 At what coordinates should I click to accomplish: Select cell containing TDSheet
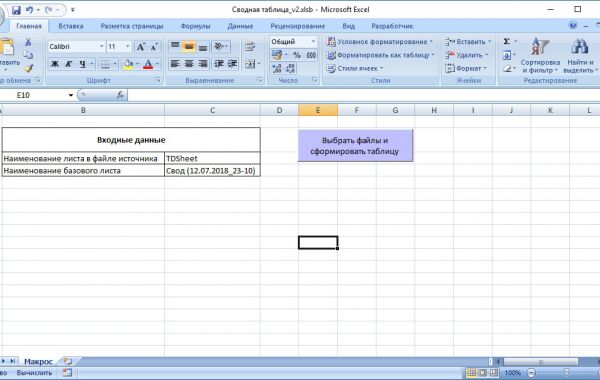click(x=212, y=158)
